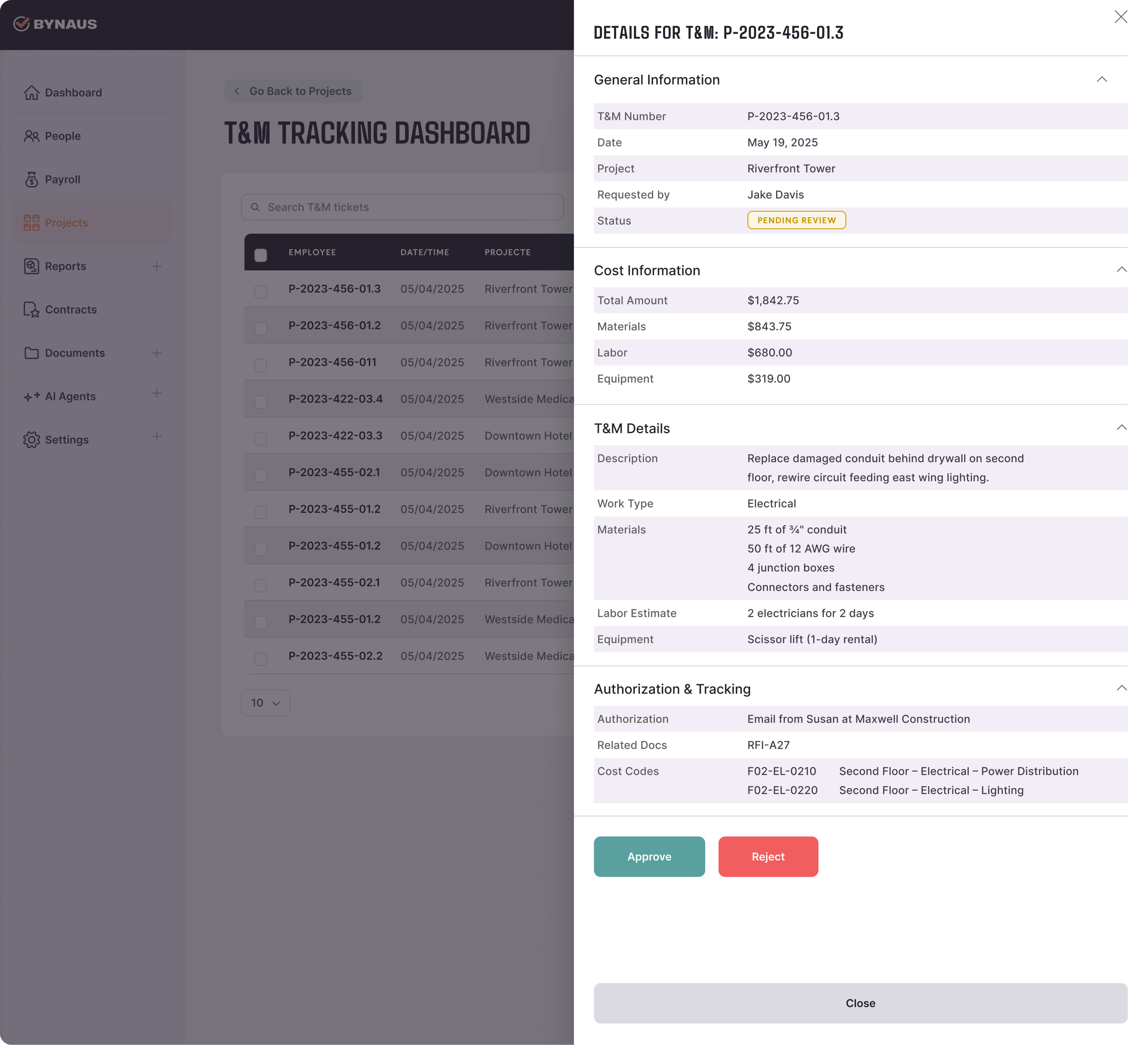Collapse the General Information section
The width and height of the screenshot is (1148, 1045).
[x=1101, y=79]
